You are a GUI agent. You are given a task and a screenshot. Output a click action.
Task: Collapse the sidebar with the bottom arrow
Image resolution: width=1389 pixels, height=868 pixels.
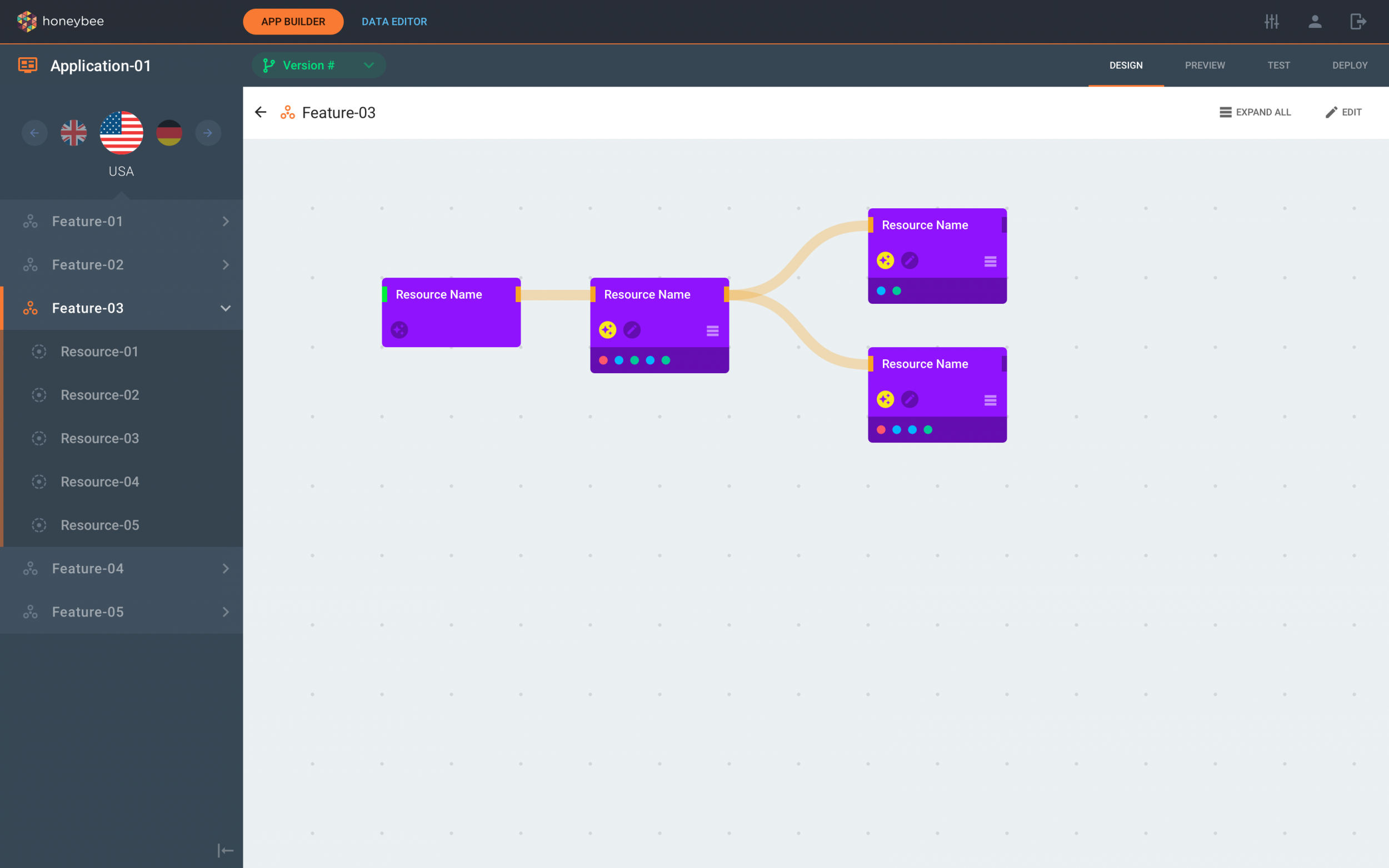(225, 850)
